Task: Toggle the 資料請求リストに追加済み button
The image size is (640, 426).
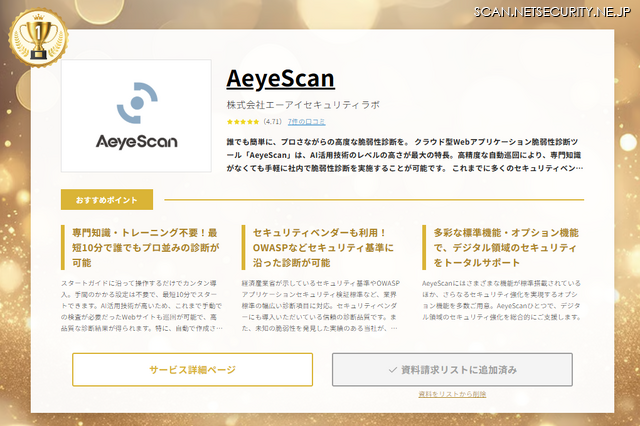Action: coord(452,370)
